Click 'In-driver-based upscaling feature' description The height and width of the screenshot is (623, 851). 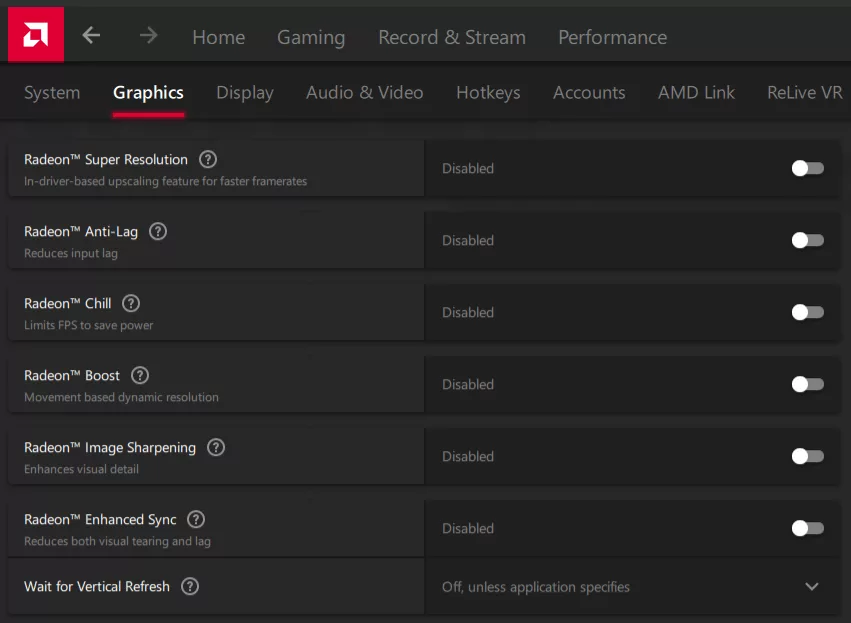(x=165, y=181)
